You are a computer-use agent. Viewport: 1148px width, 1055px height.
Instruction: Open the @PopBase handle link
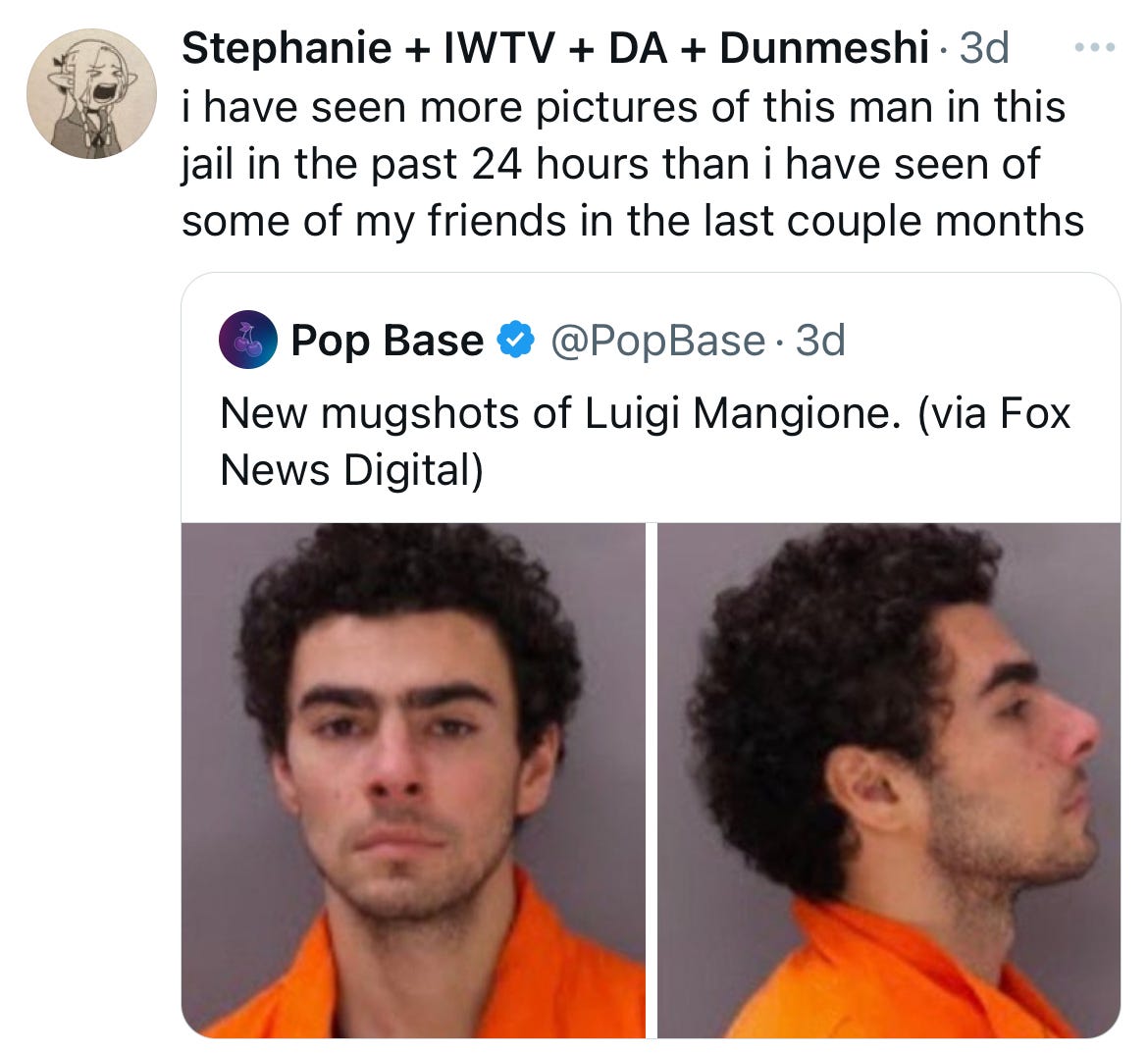[x=656, y=341]
